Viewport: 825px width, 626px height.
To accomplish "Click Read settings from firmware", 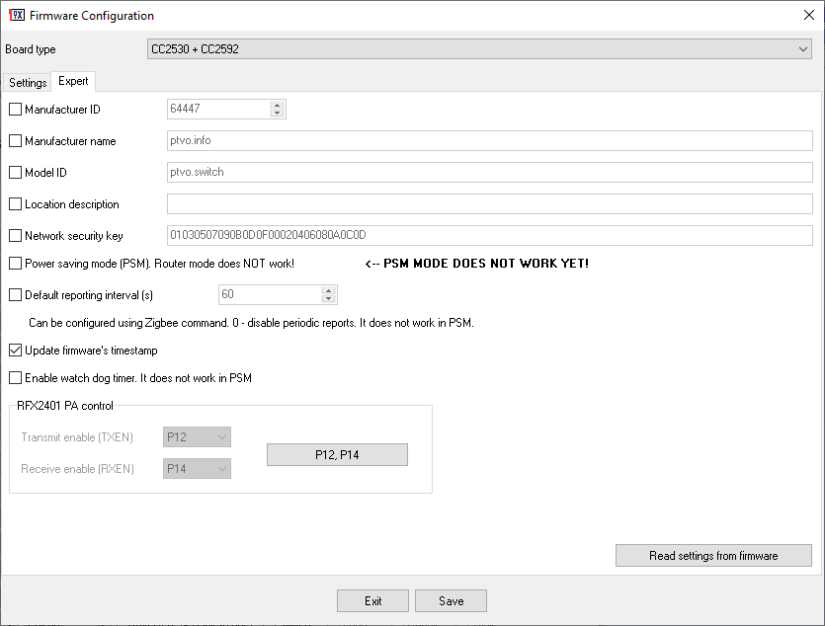I will (x=713, y=555).
